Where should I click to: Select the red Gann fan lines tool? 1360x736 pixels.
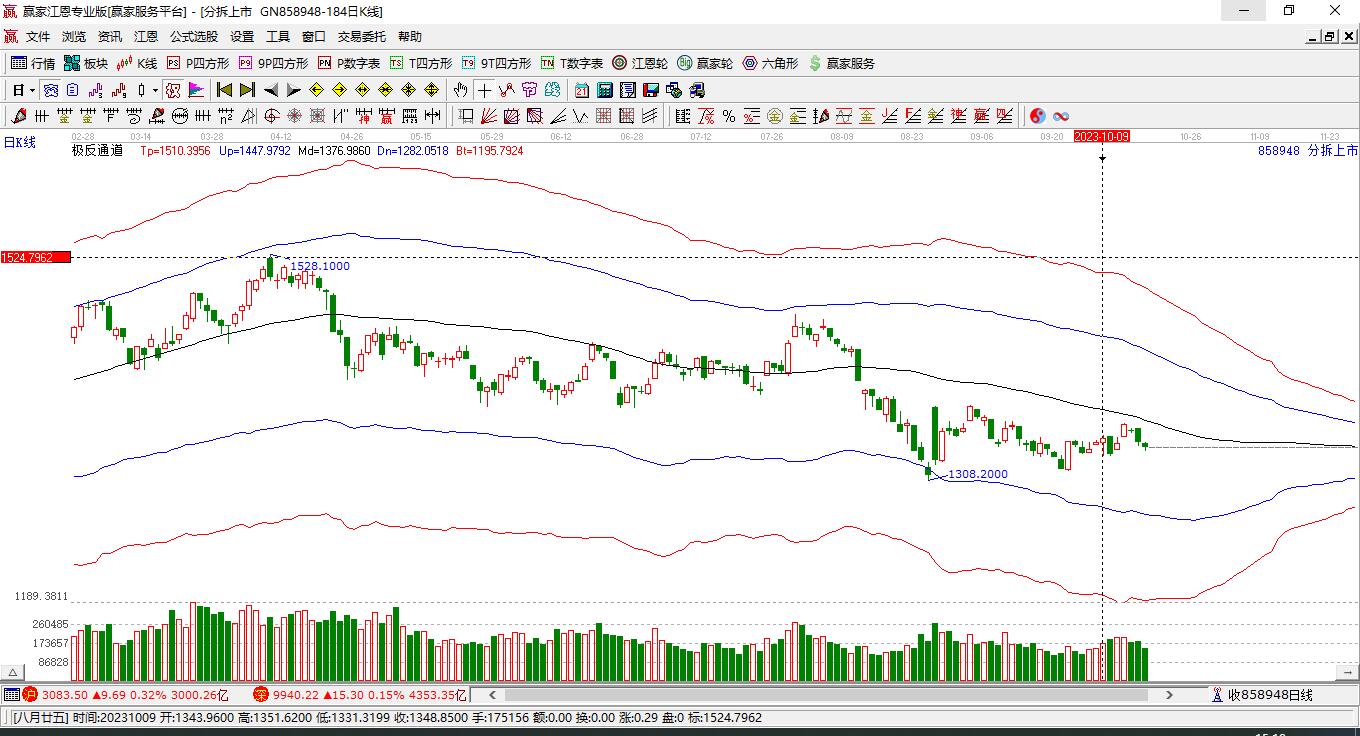(x=489, y=116)
